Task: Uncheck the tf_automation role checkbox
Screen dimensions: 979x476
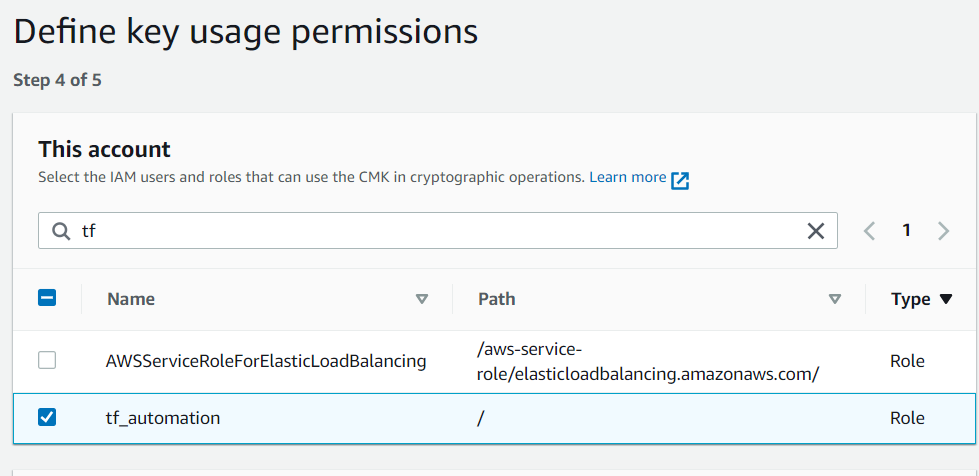Action: click(x=47, y=417)
